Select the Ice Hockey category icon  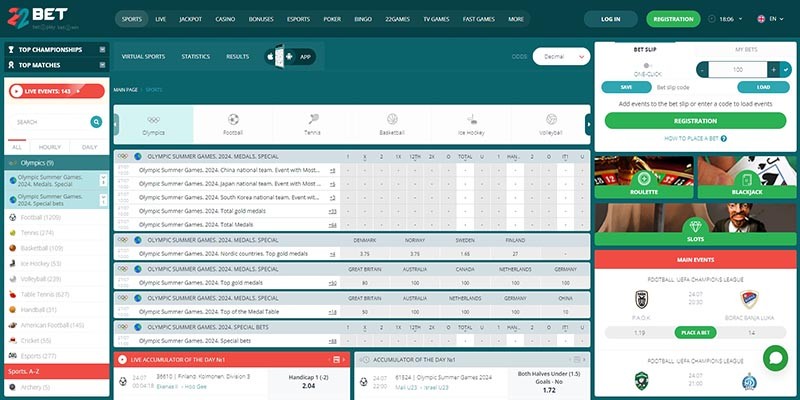pyautogui.click(x=471, y=119)
